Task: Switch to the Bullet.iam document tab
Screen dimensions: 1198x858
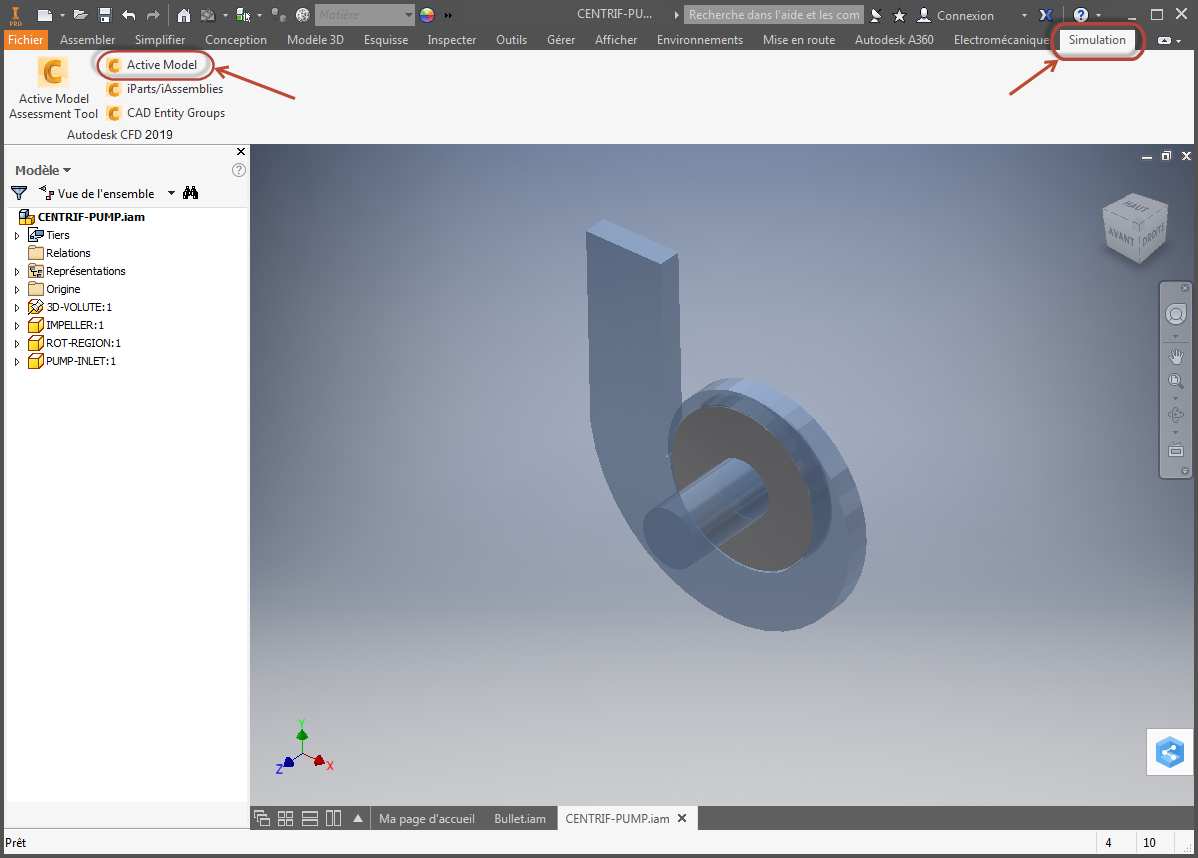Action: [520, 818]
